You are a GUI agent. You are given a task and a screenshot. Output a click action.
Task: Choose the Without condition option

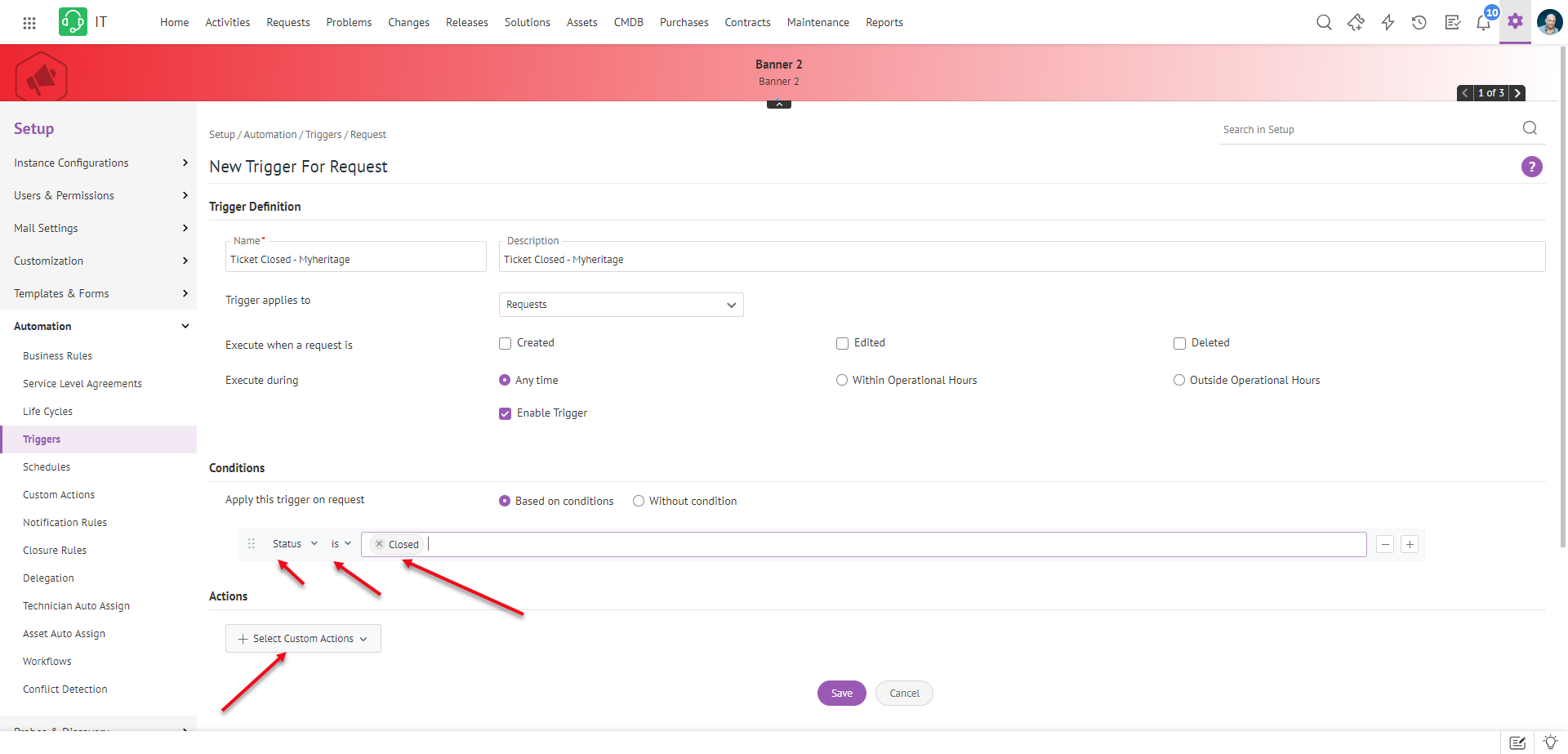pos(639,502)
